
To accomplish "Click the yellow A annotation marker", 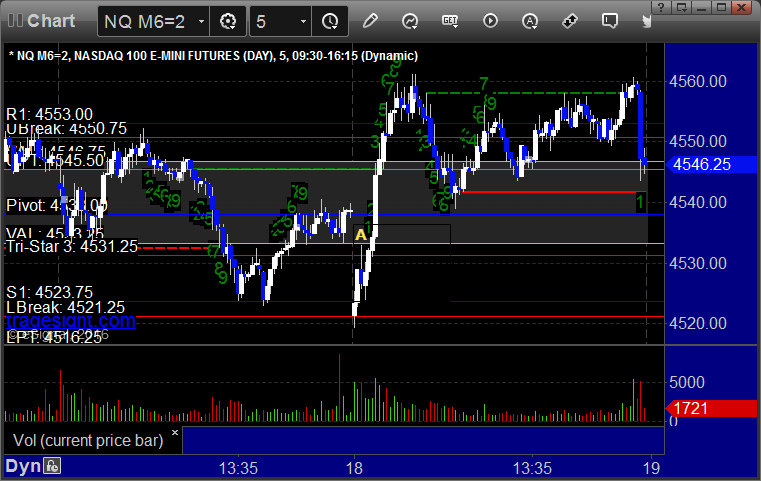I will pyautogui.click(x=361, y=235).
